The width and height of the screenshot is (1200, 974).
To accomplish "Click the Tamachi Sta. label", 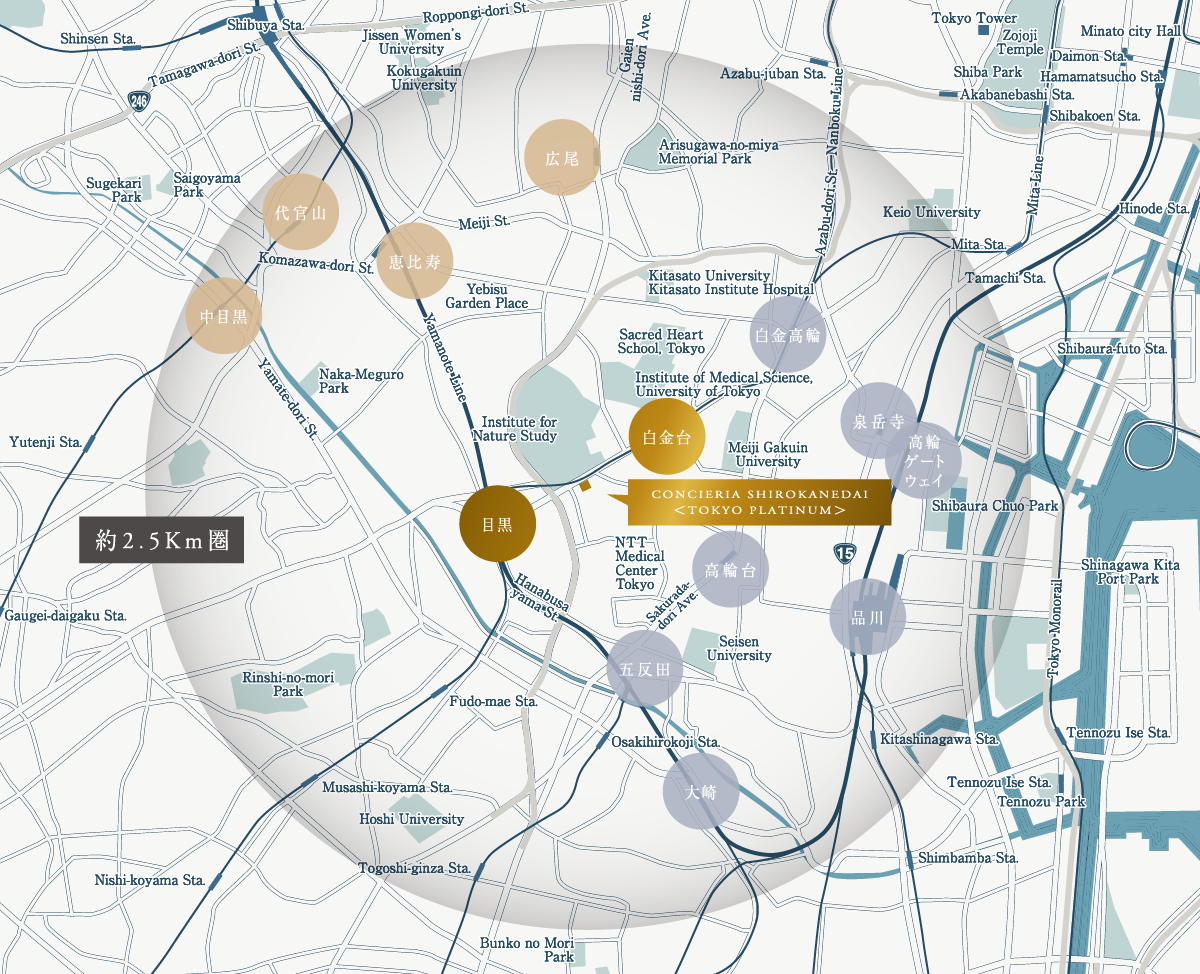I will pyautogui.click(x=1005, y=277).
